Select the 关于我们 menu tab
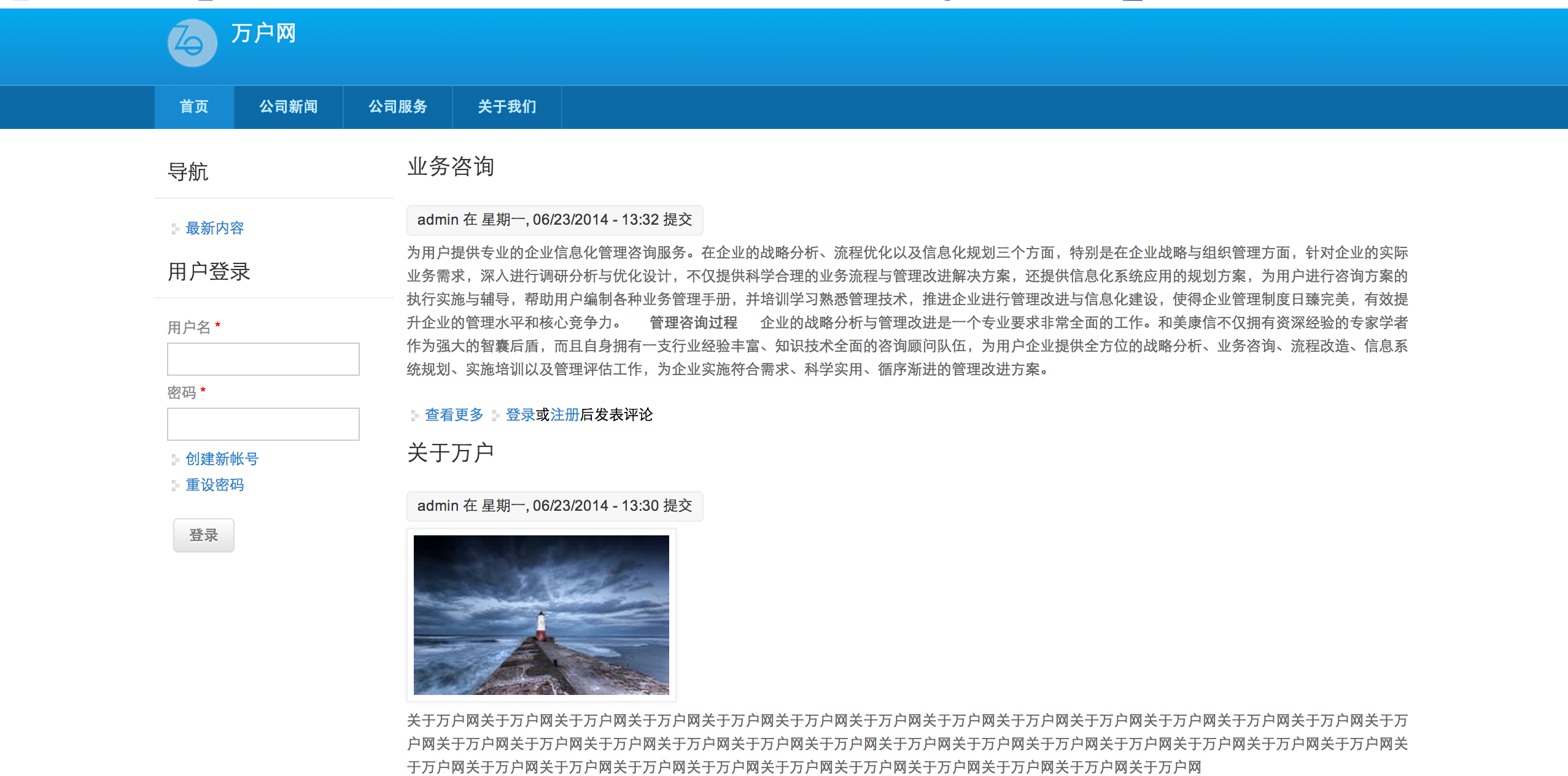This screenshot has height=776, width=1568. 506,107
